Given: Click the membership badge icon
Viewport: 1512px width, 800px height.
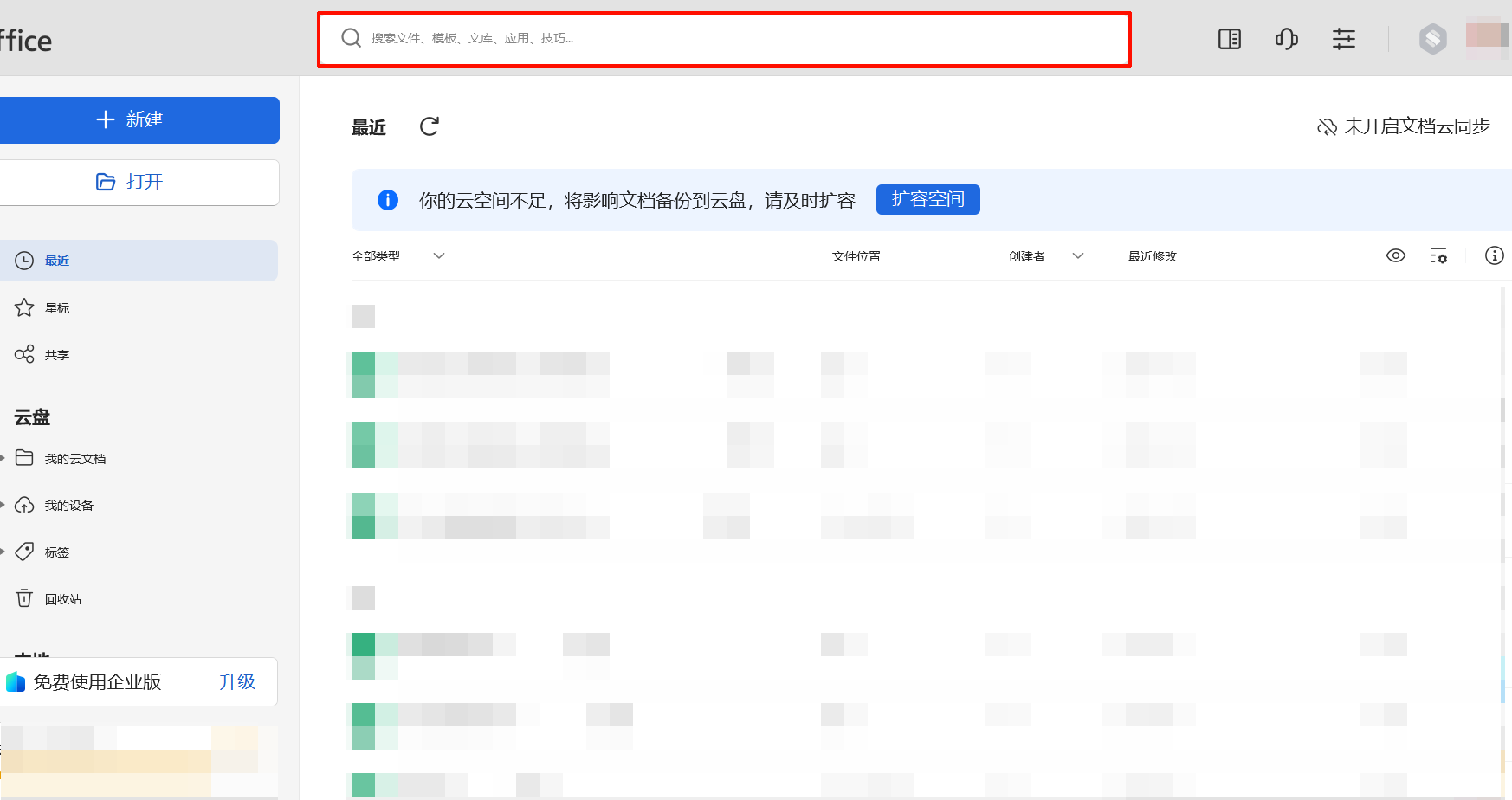Looking at the screenshot, I should [1432, 39].
